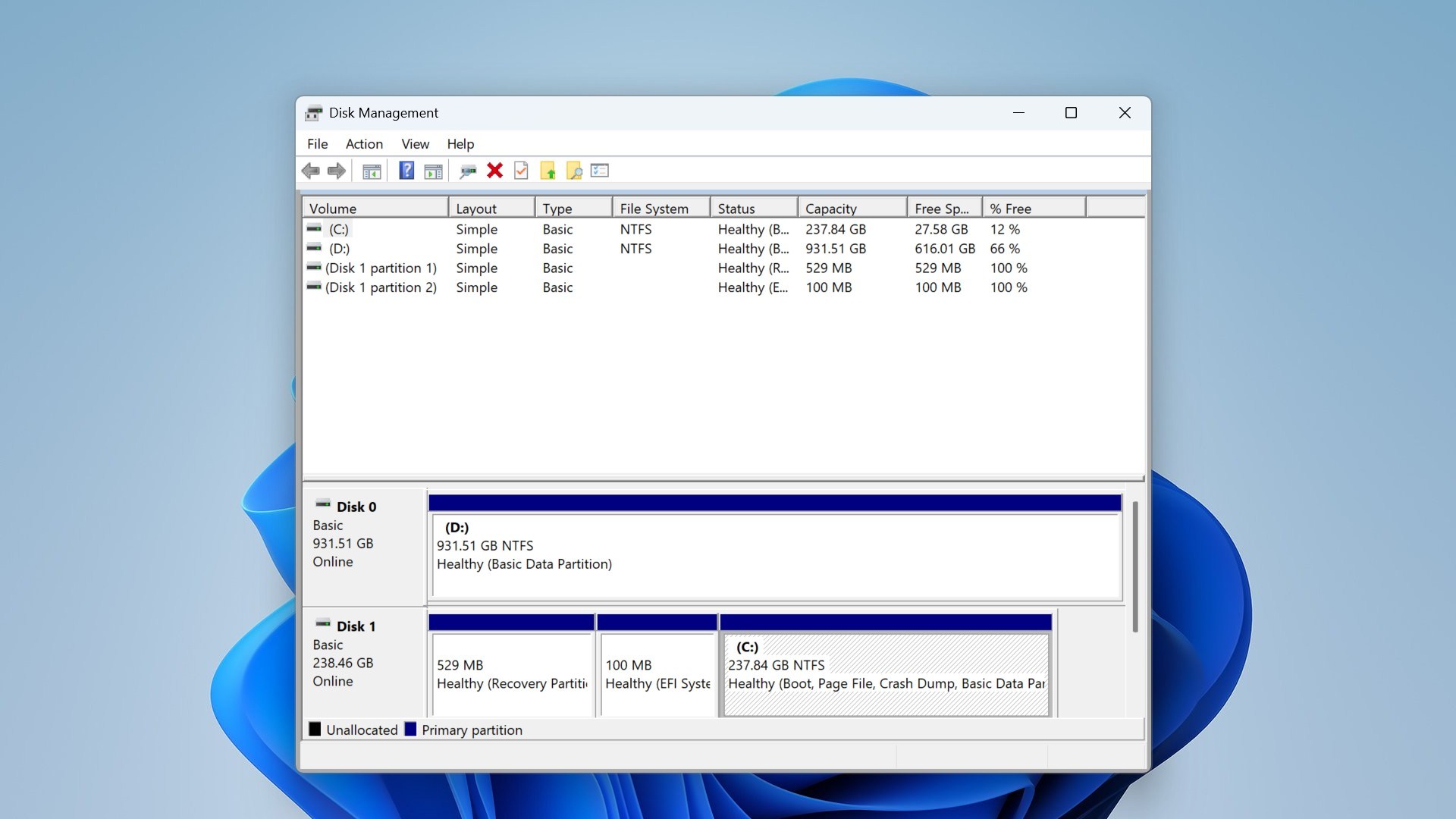This screenshot has width=1456, height=819.
Task: Click the disk connect/rescan toolbar icon
Action: (468, 171)
